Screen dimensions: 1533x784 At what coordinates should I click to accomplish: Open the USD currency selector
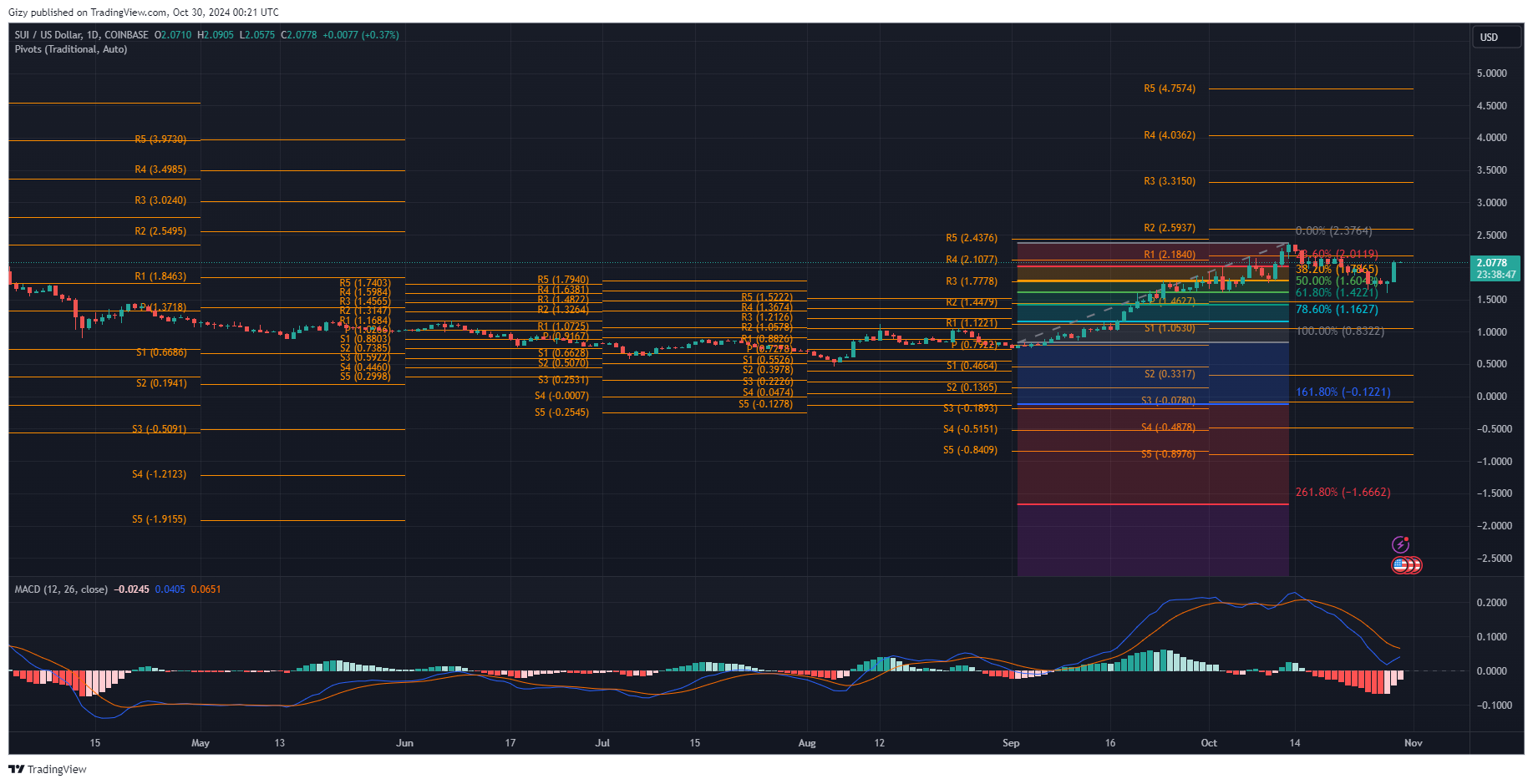tap(1496, 38)
